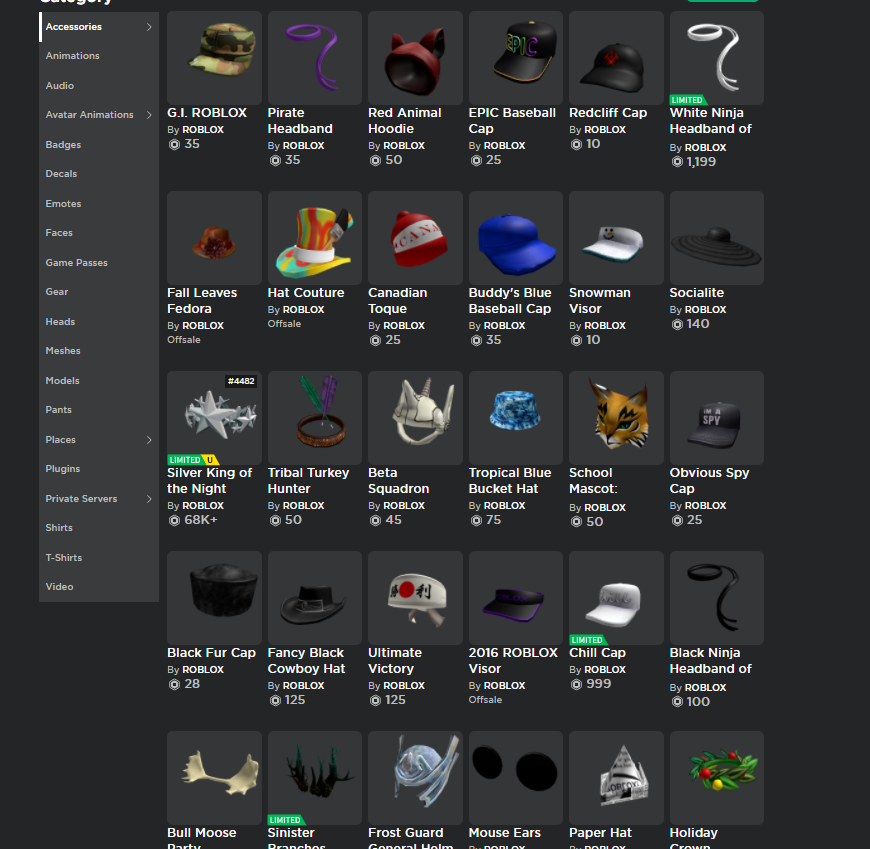Switch to the Shirts category

(x=59, y=528)
